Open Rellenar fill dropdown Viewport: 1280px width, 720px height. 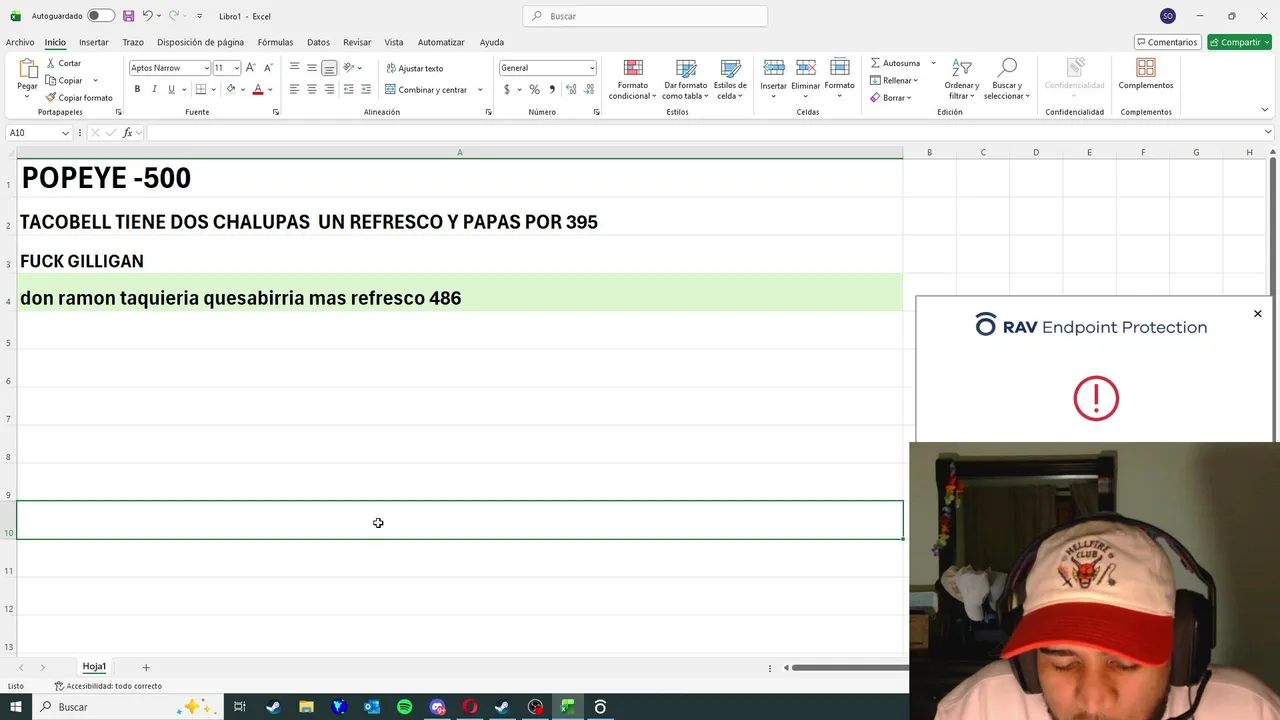[893, 80]
